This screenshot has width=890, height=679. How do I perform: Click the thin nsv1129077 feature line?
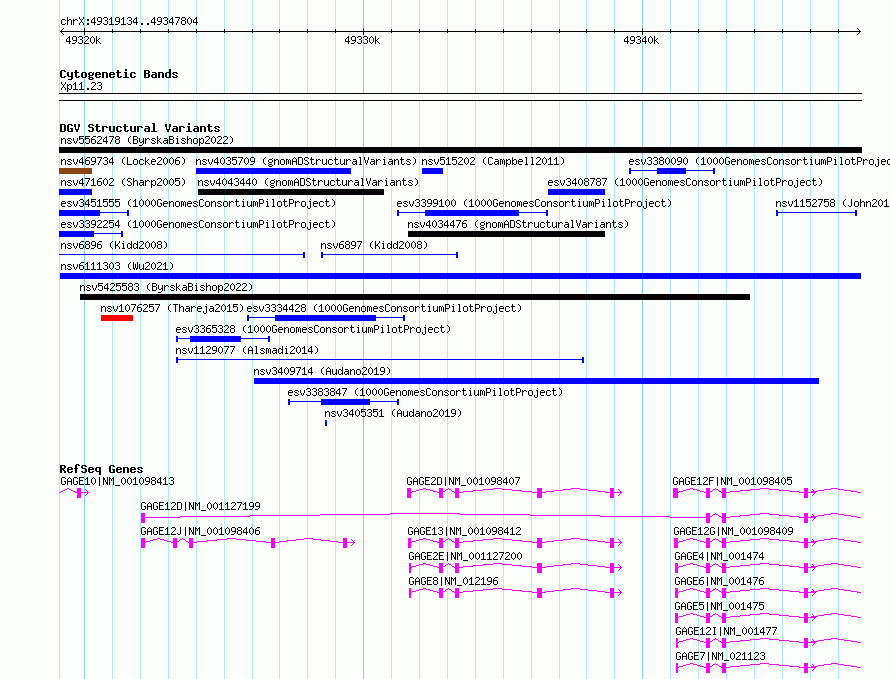380,360
